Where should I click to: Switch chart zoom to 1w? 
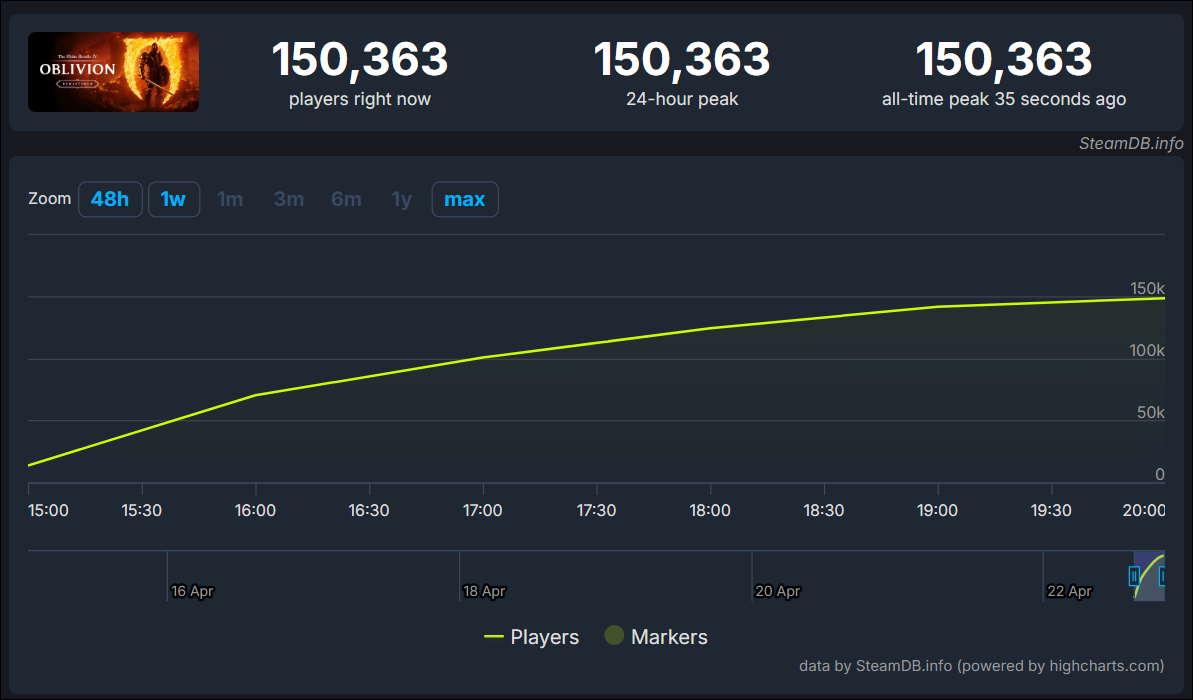click(174, 199)
